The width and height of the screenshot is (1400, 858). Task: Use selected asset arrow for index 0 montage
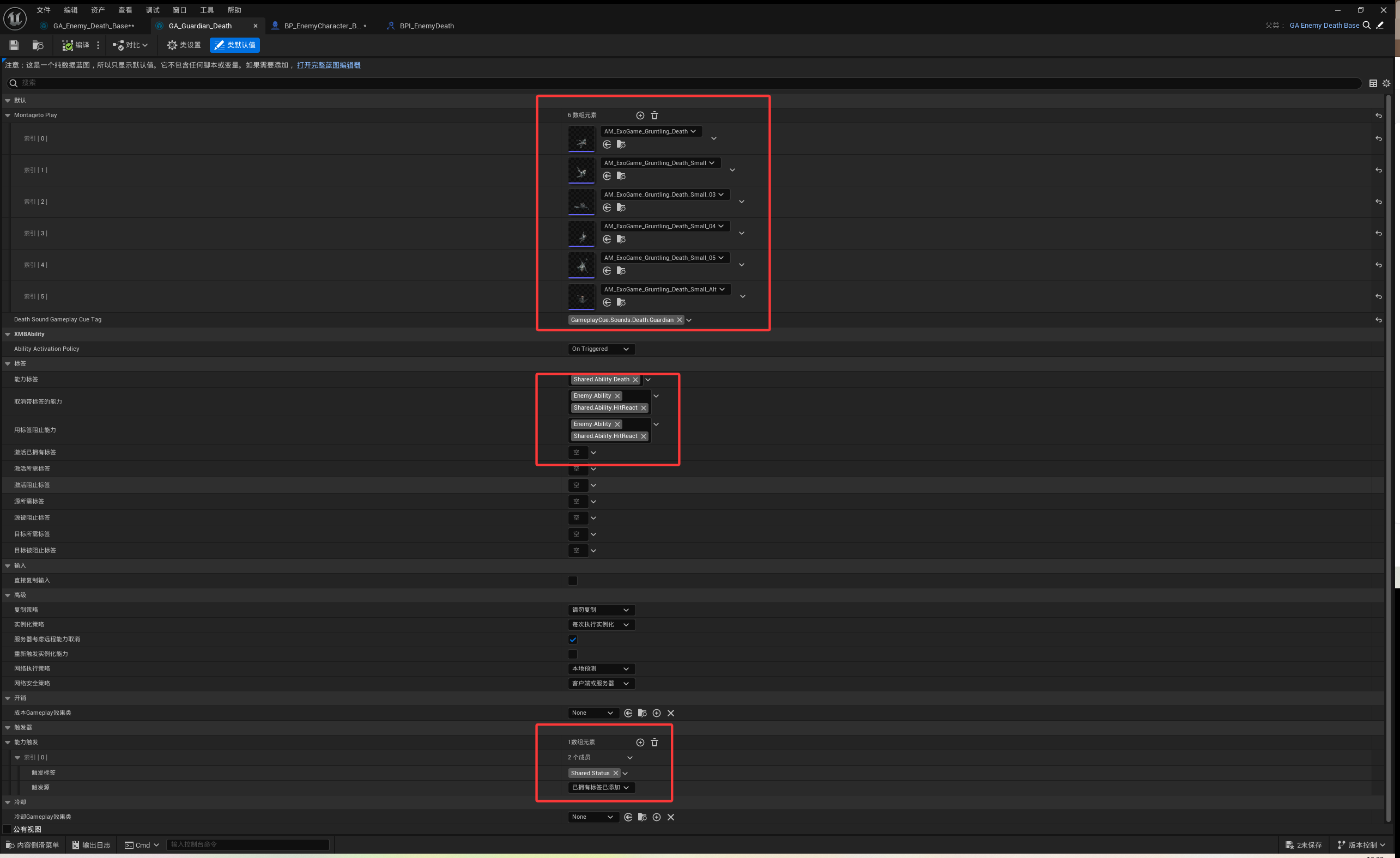tap(607, 145)
